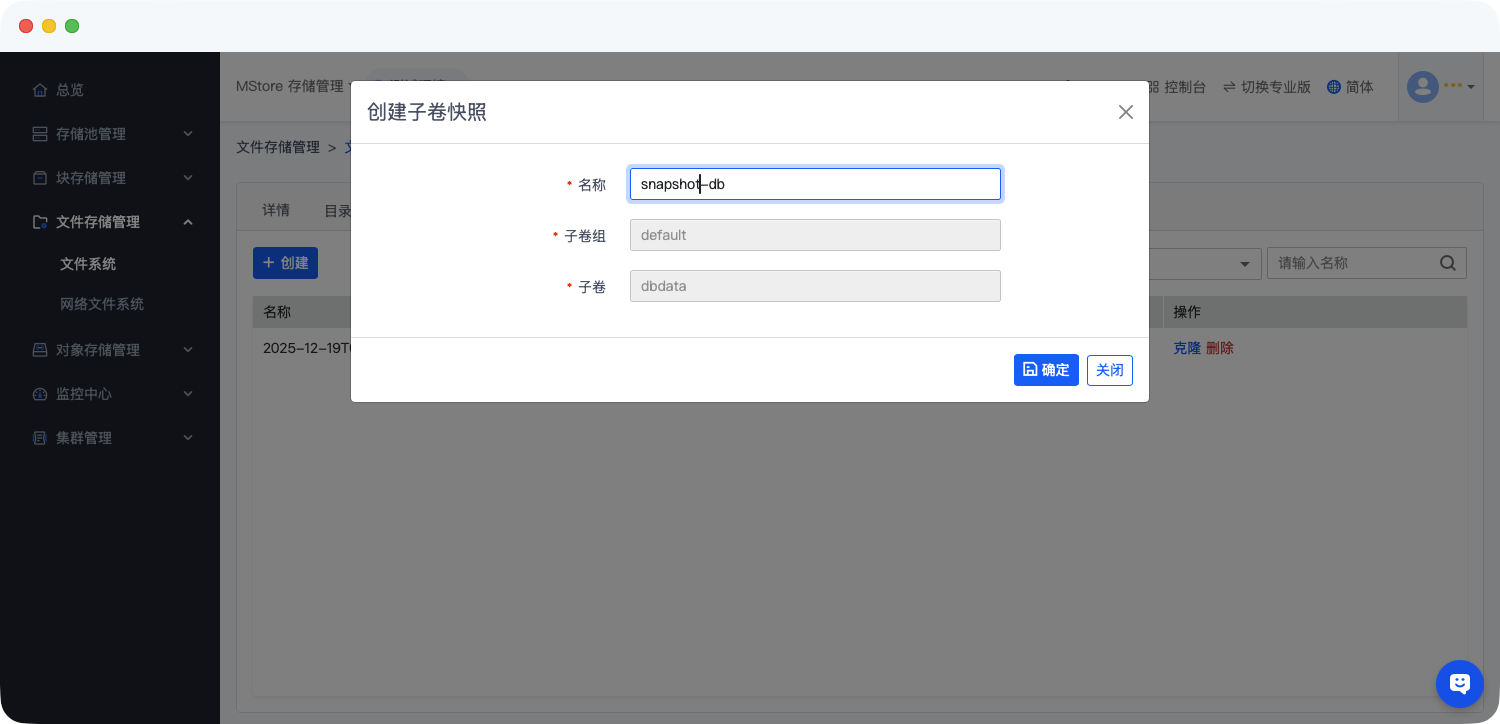This screenshot has height=724, width=1500.
Task: Click the monitoring center icon
Action: (40, 394)
